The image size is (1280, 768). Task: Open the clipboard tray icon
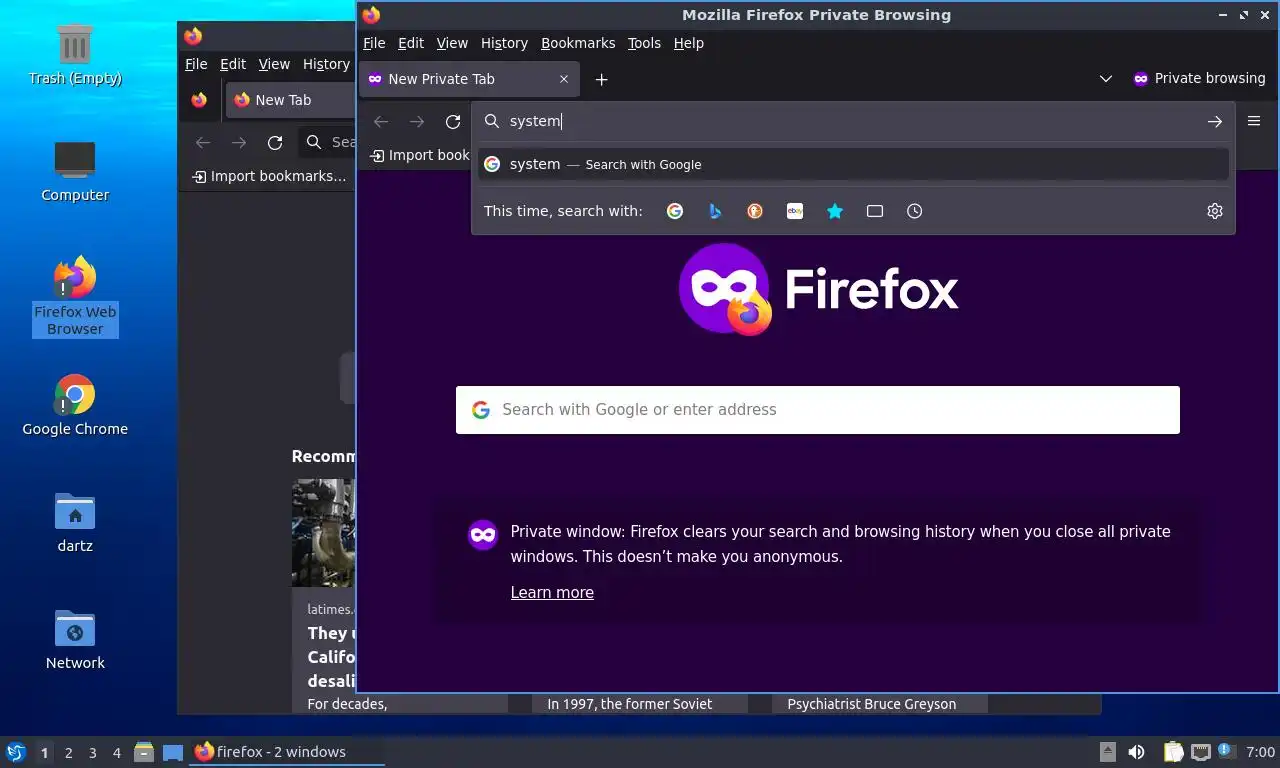(x=1173, y=752)
